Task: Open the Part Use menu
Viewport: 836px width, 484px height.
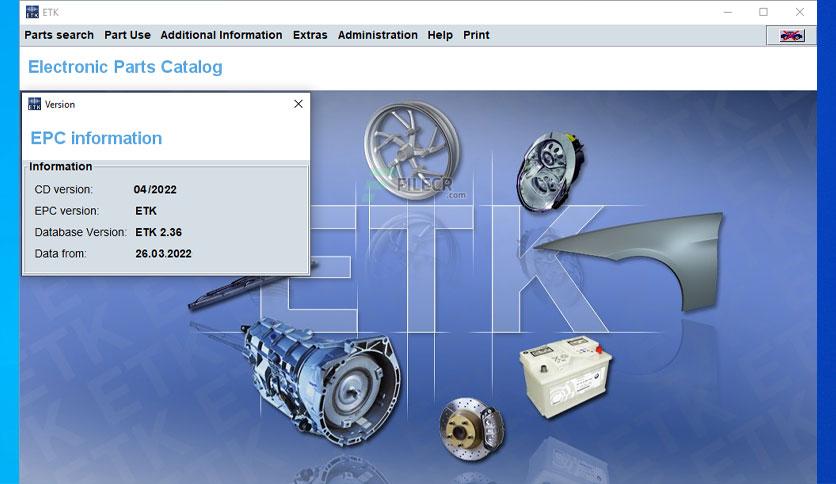Action: coord(127,35)
